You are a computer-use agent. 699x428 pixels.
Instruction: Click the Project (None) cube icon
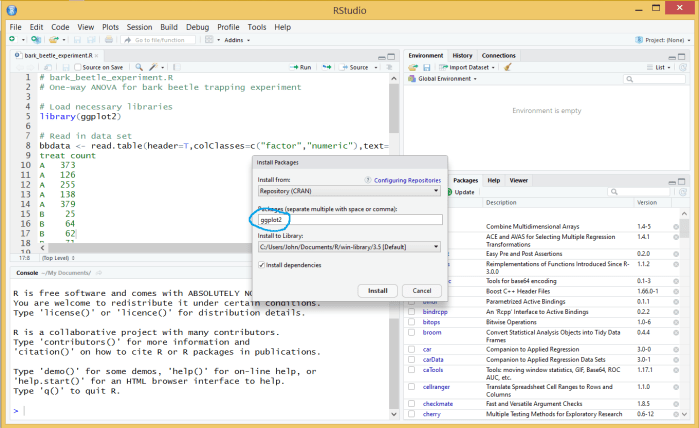[x=639, y=40]
